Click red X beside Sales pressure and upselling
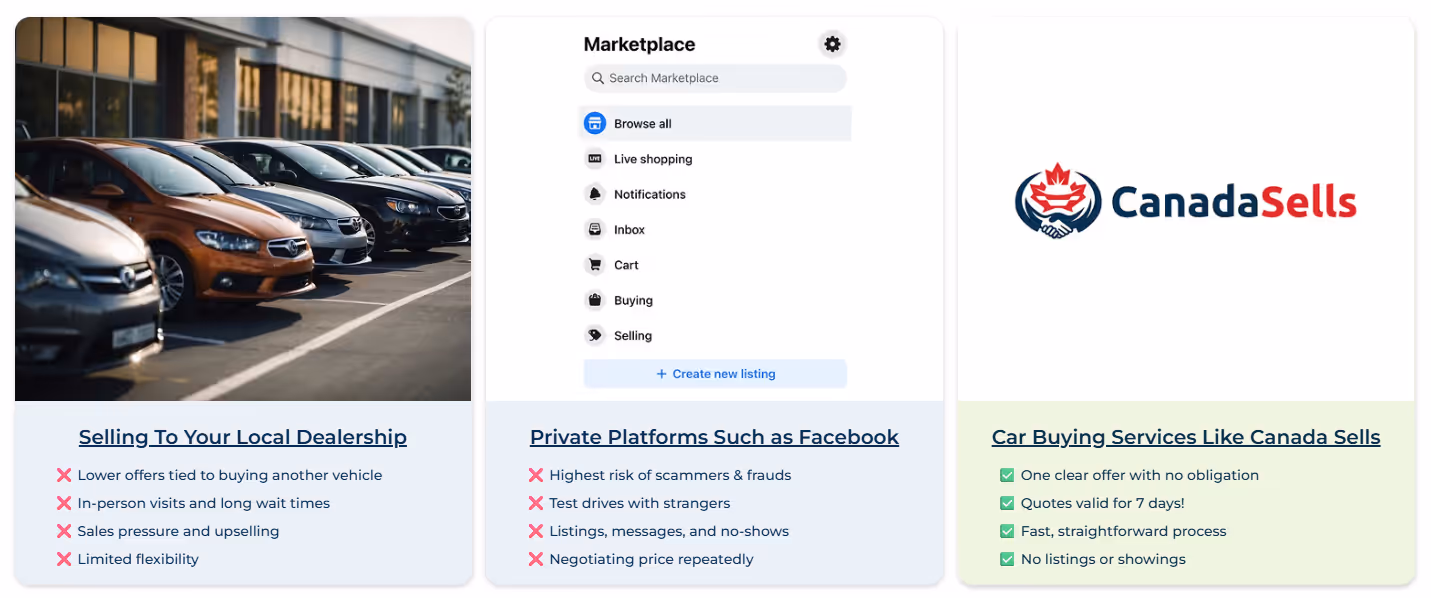The image size is (1431, 598). [64, 531]
